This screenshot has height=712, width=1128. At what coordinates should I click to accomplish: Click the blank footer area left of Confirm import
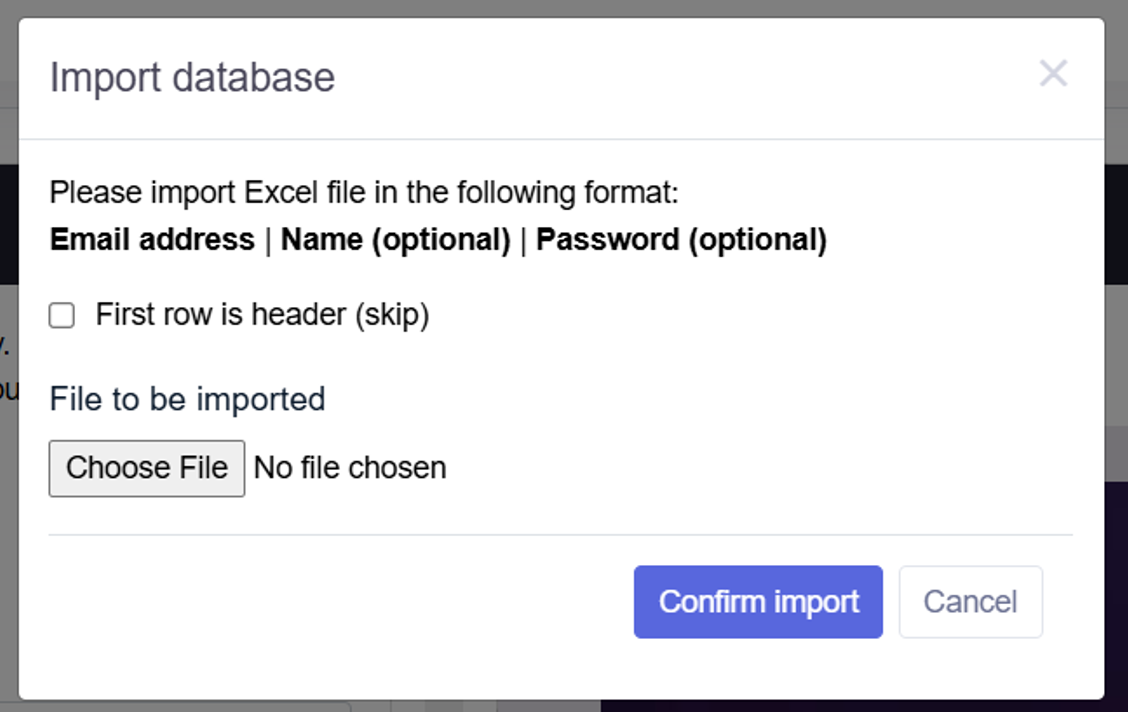click(330, 602)
